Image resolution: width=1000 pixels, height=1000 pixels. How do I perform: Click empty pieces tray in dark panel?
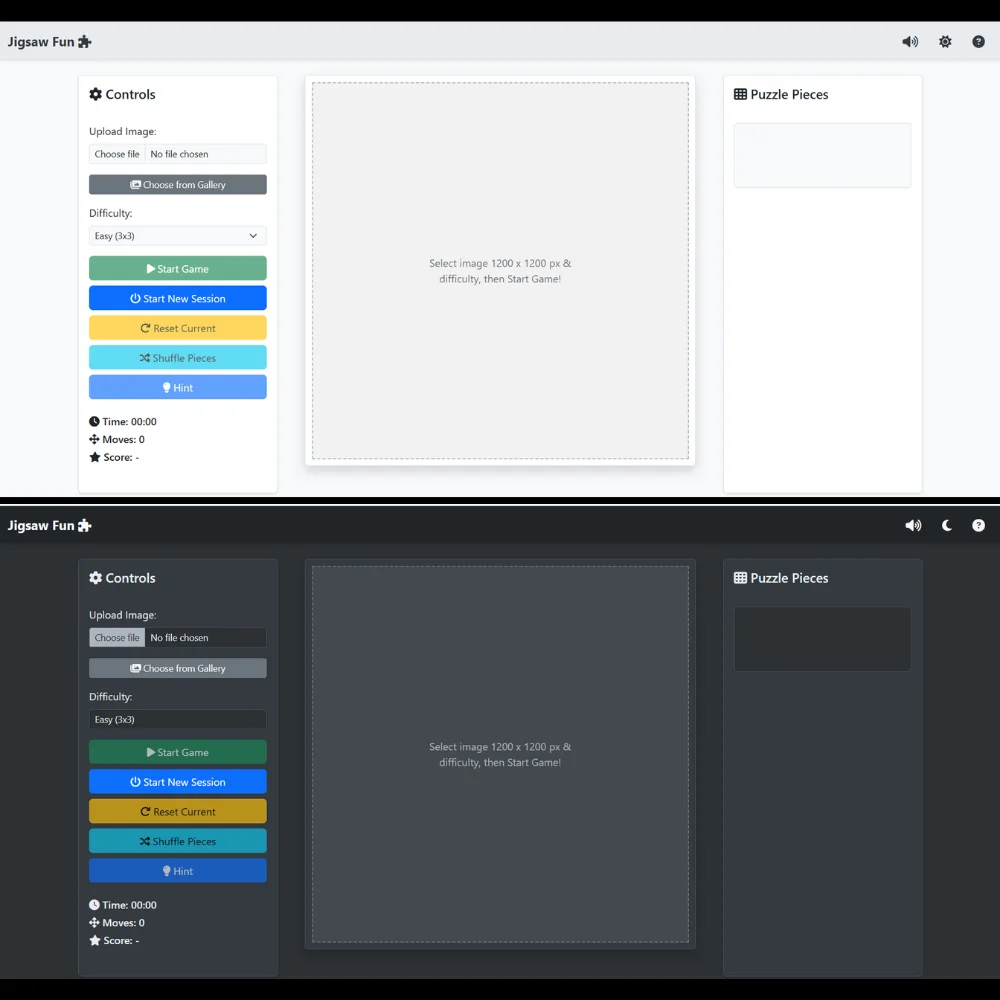[x=823, y=639]
